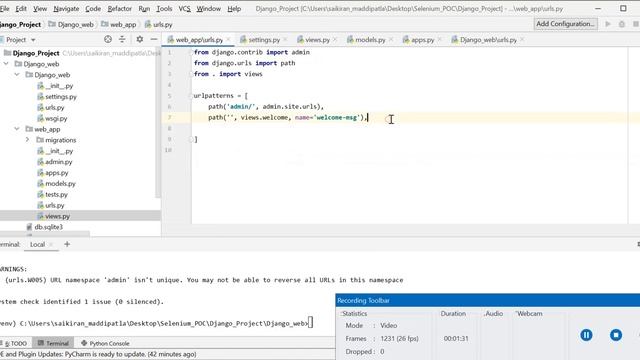Collapse the inner Django_web folder
Viewport: 640px width, 360px height.
17,75
